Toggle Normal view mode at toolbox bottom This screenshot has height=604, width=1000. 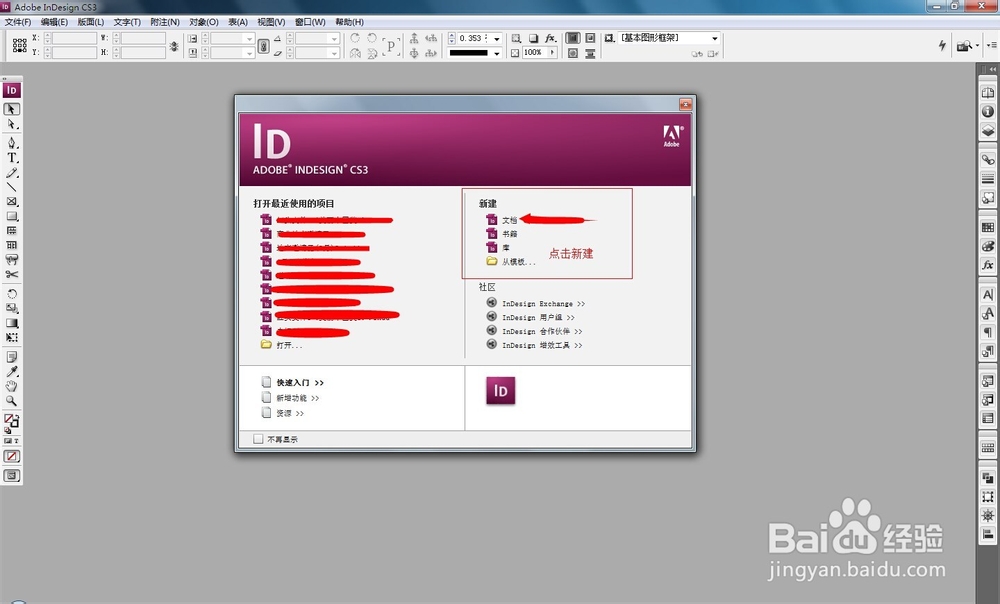11,476
